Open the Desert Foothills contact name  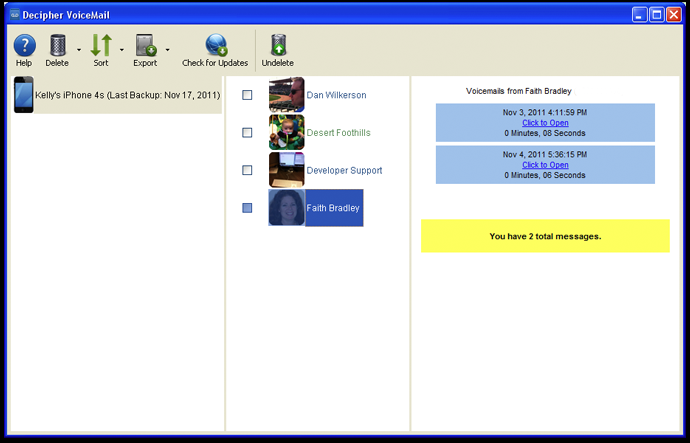click(338, 133)
